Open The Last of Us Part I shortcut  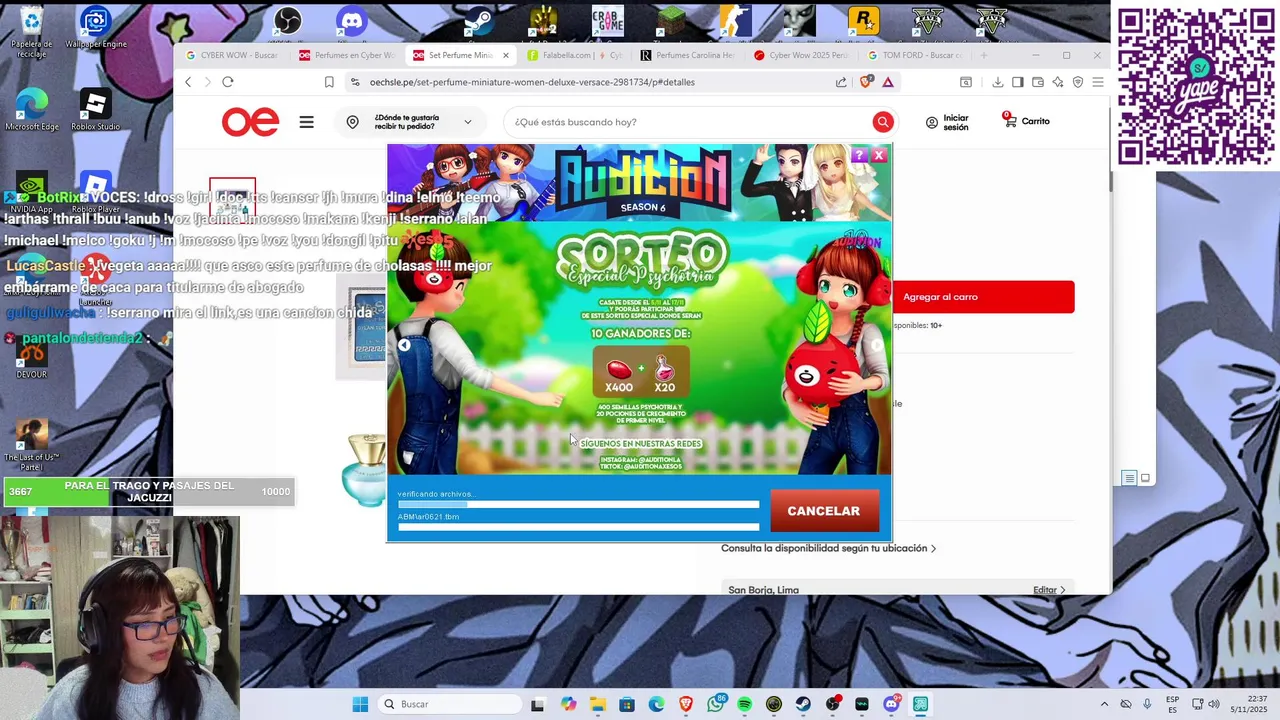[x=31, y=444]
